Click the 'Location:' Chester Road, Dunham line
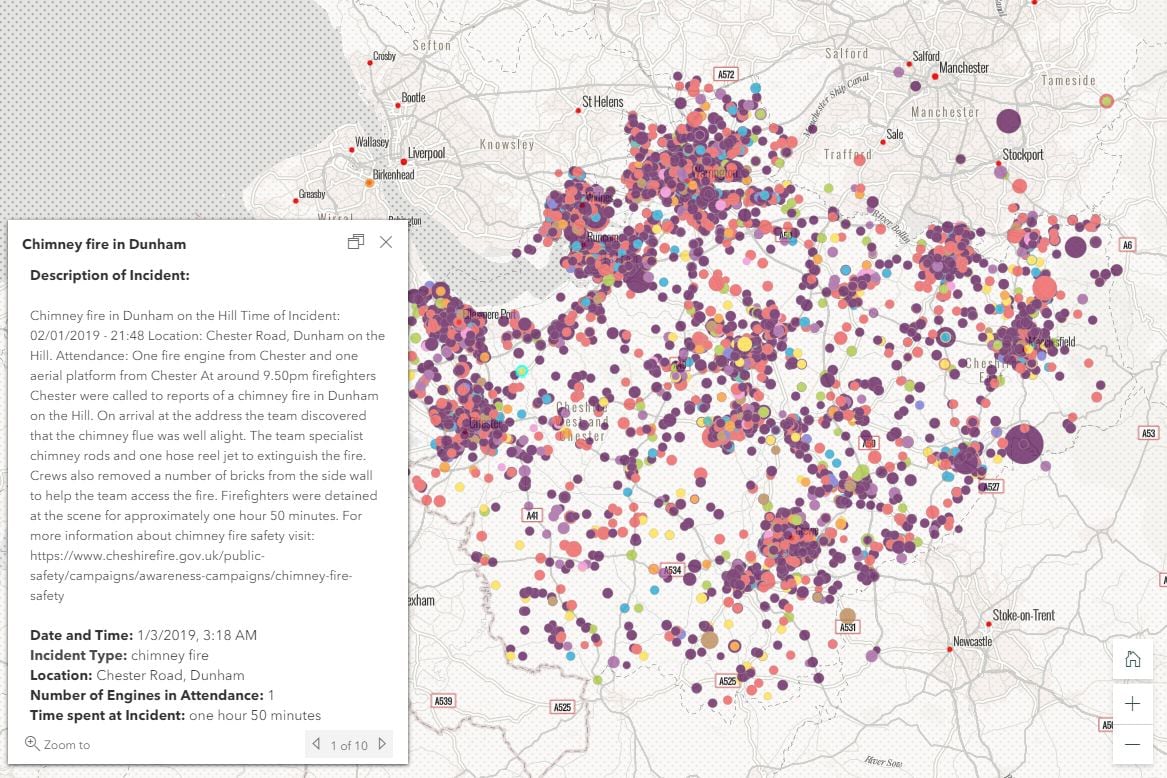The width and height of the screenshot is (1167, 778). (x=137, y=675)
